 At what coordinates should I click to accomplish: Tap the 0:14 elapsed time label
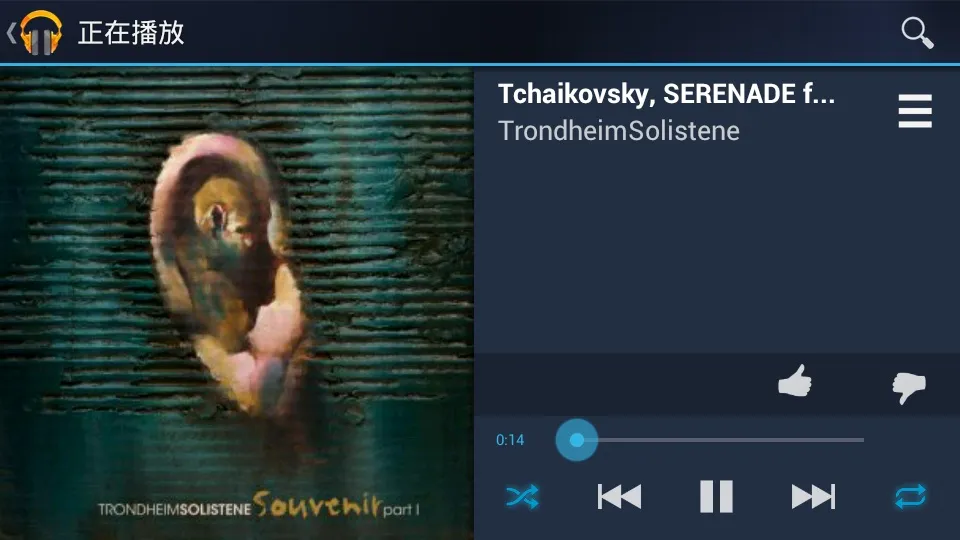(510, 440)
